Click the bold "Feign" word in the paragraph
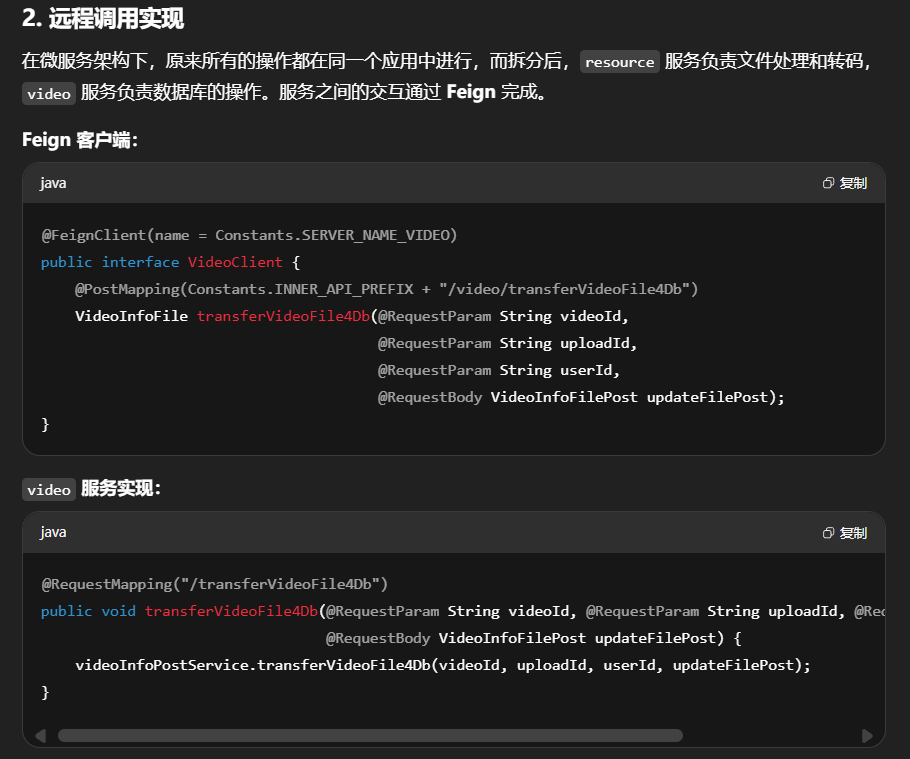The width and height of the screenshot is (910, 759). tap(470, 93)
